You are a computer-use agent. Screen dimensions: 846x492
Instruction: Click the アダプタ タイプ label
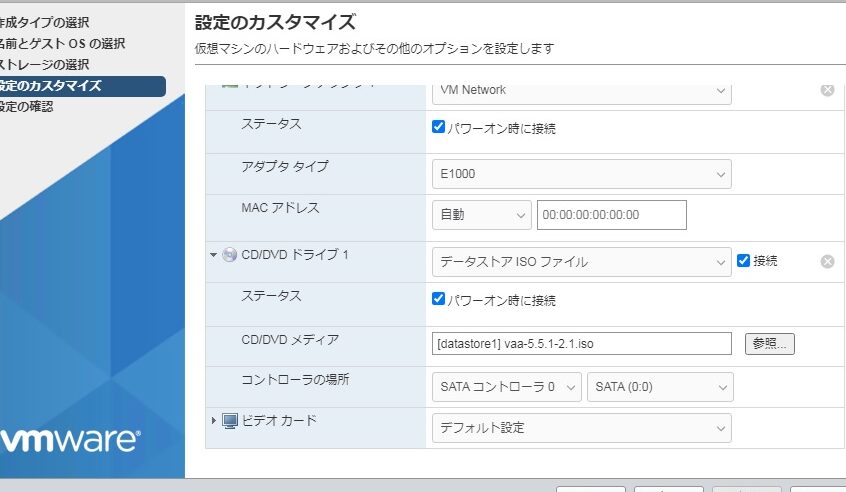[284, 167]
